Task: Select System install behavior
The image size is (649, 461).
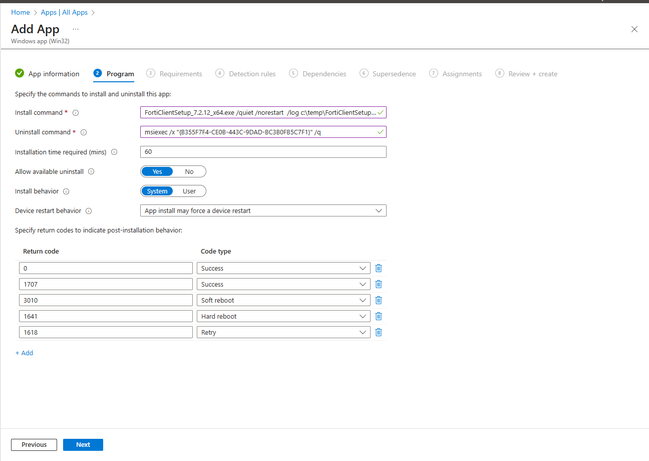Action: click(157, 191)
